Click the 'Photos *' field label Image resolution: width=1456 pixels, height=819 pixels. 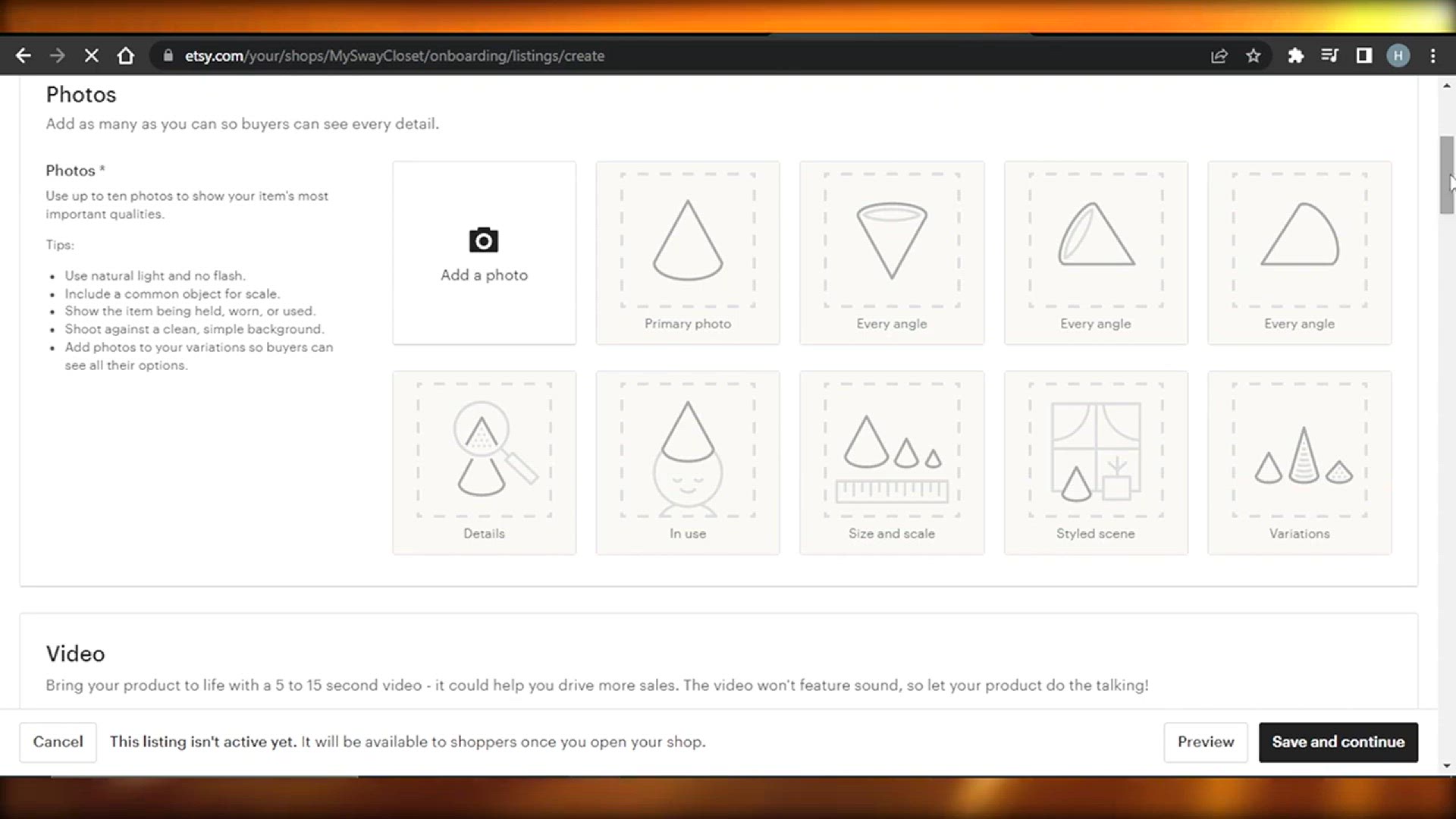coord(75,171)
